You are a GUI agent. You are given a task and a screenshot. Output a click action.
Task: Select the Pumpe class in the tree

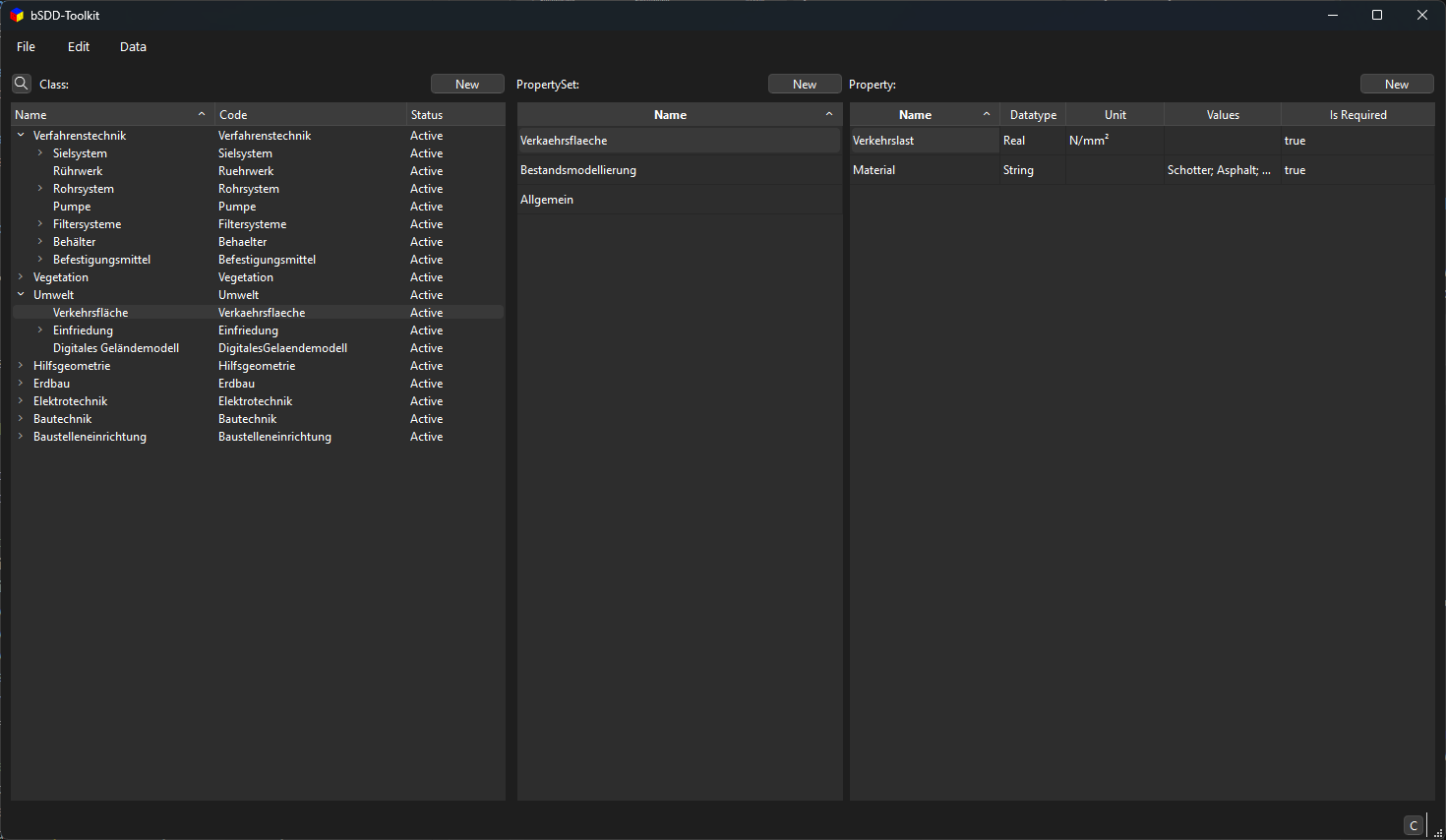(x=71, y=206)
